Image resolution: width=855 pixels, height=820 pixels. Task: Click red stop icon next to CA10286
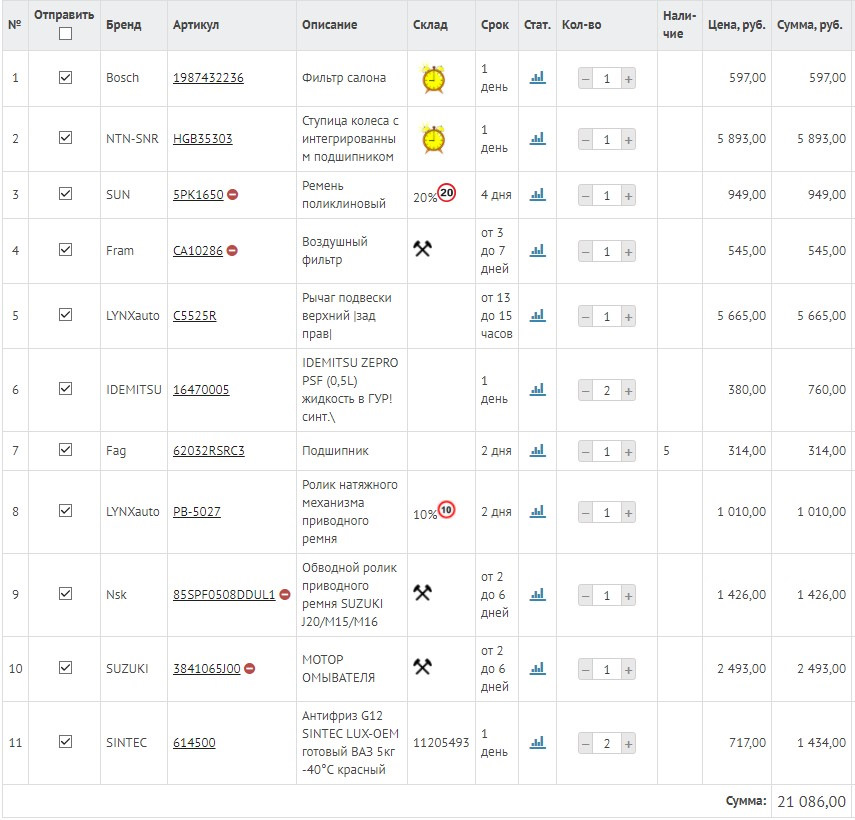tap(232, 250)
